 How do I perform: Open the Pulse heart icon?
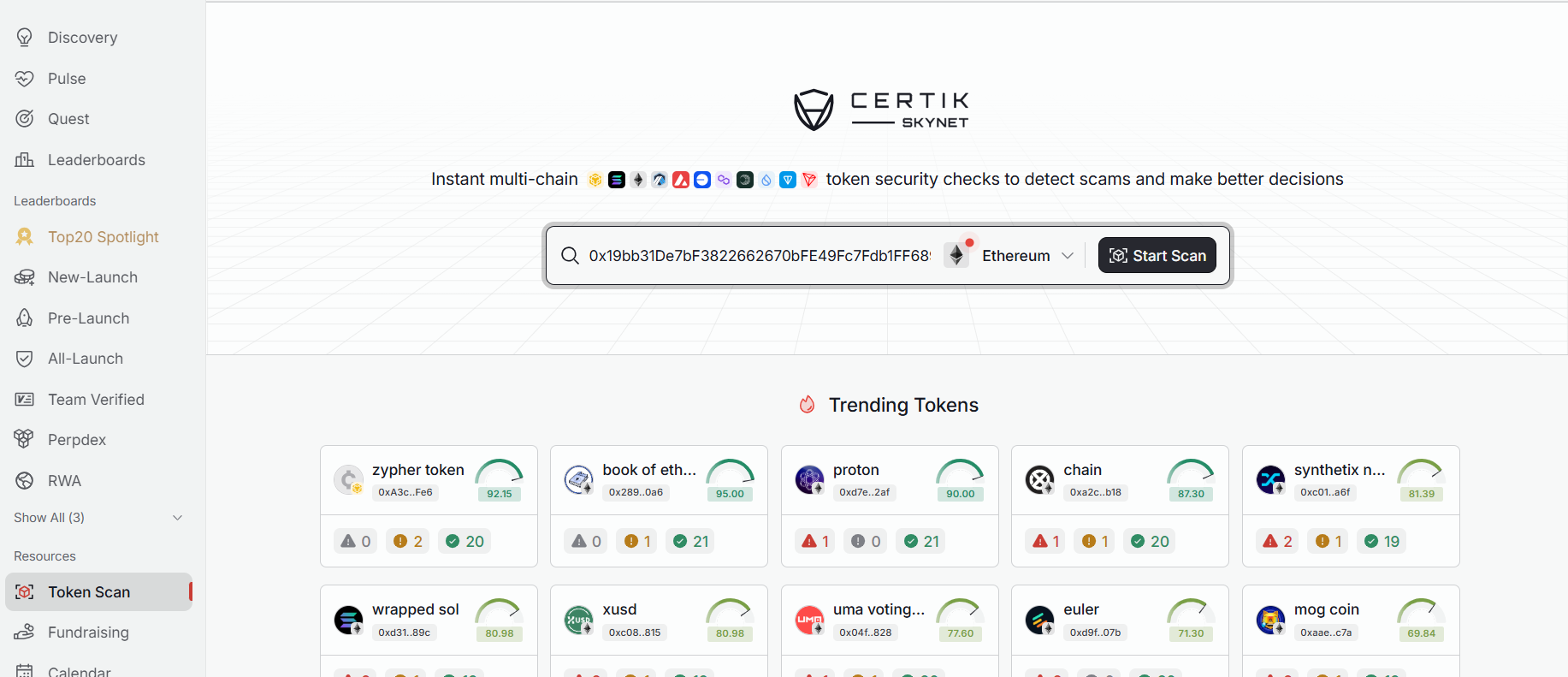click(x=25, y=79)
